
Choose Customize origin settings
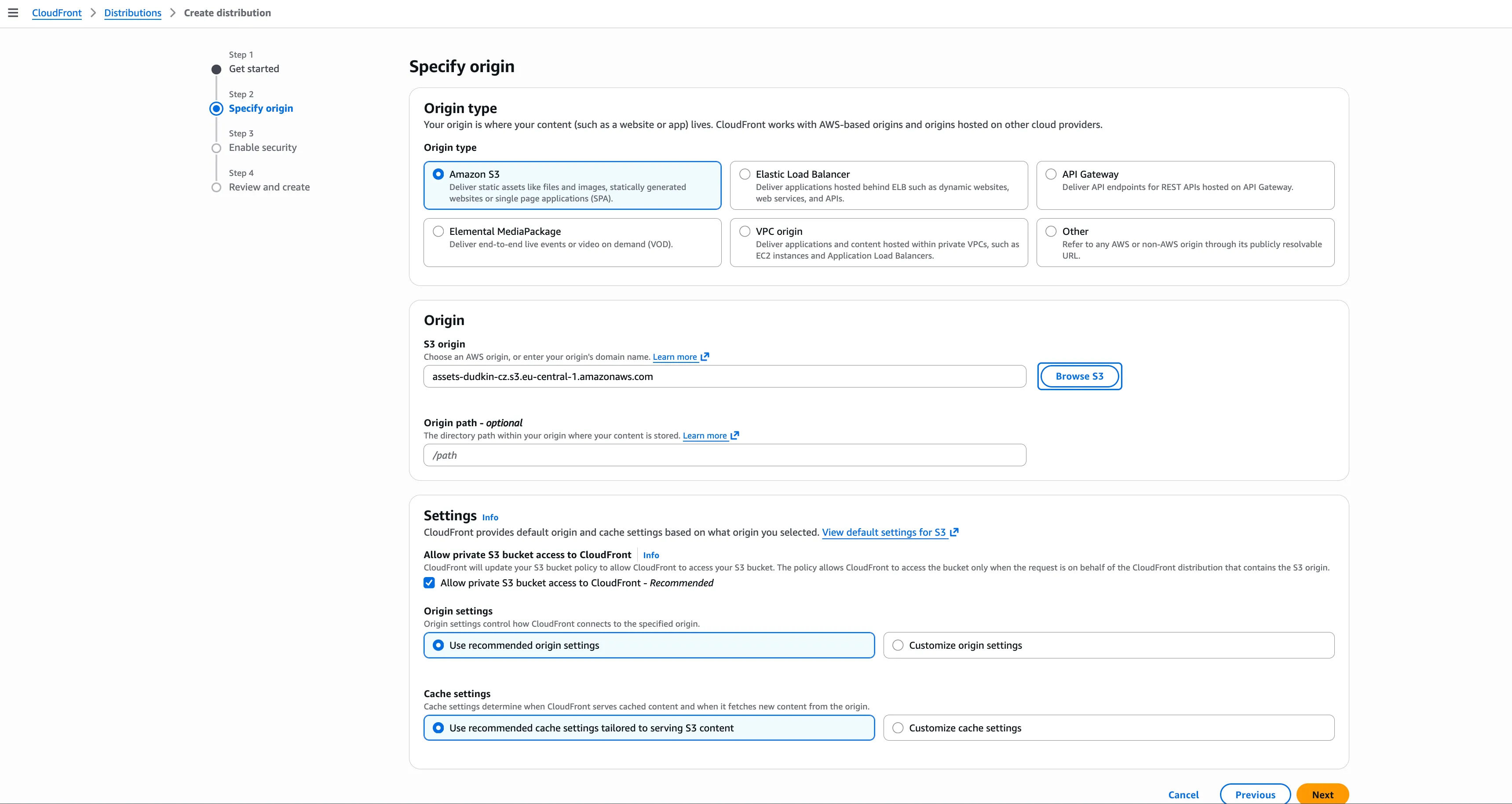click(x=1109, y=645)
